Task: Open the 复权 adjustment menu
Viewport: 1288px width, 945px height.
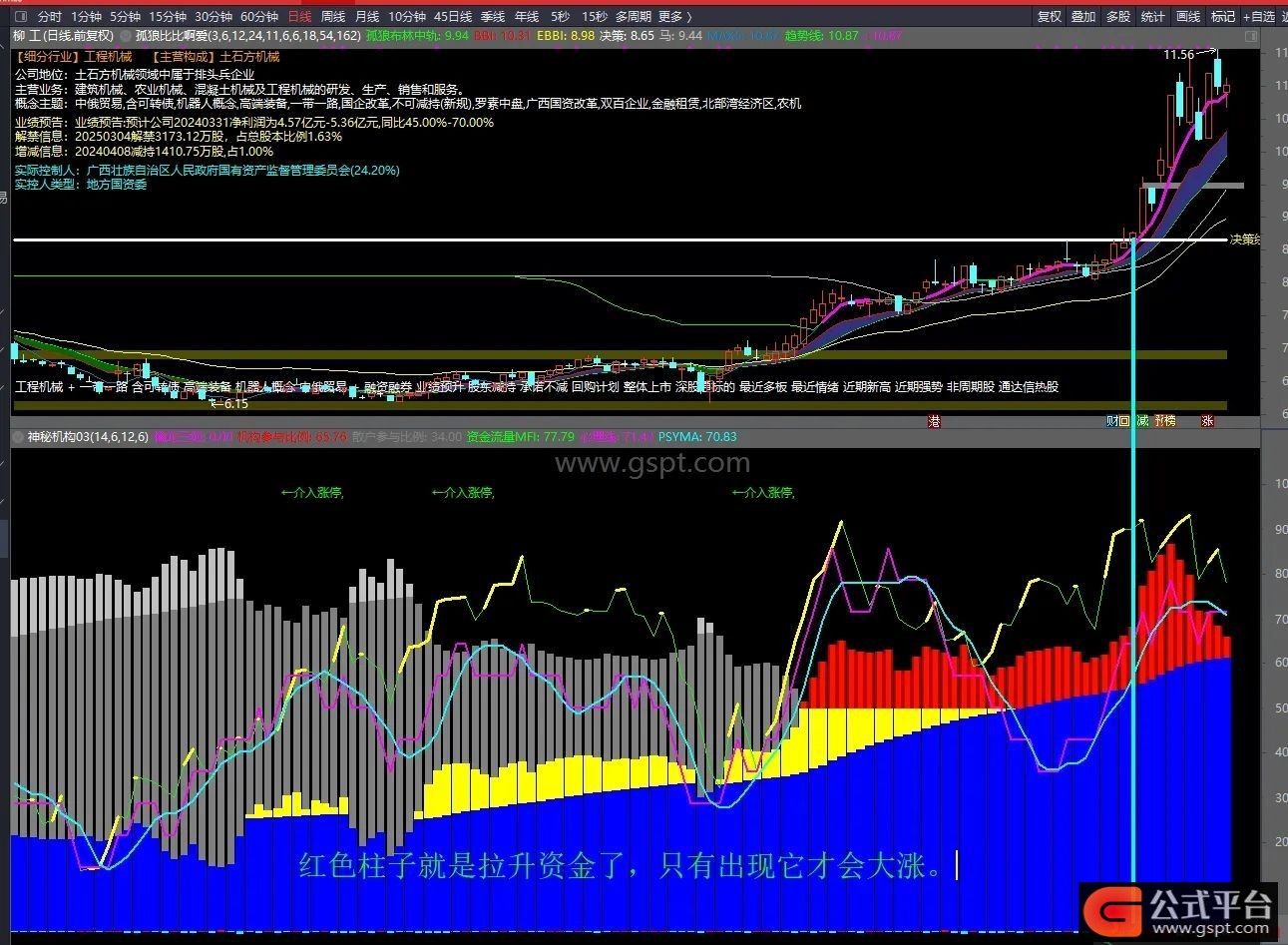Action: (x=1050, y=16)
